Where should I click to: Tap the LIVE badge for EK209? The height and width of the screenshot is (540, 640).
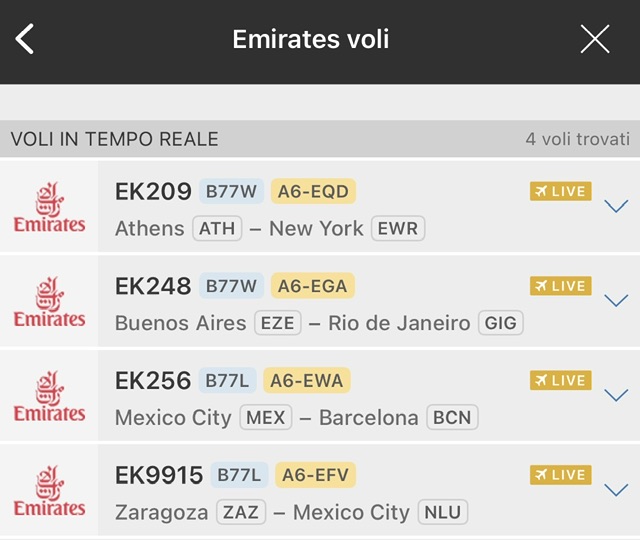(x=561, y=191)
